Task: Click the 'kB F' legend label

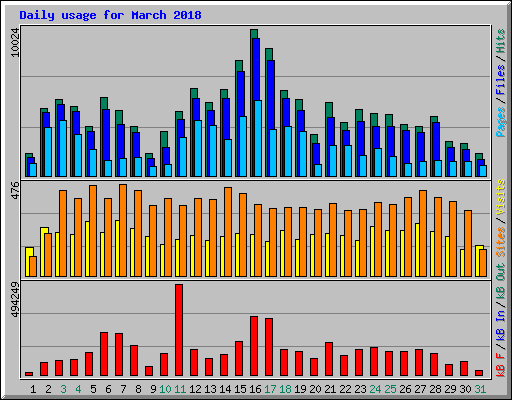Action: (x=501, y=364)
